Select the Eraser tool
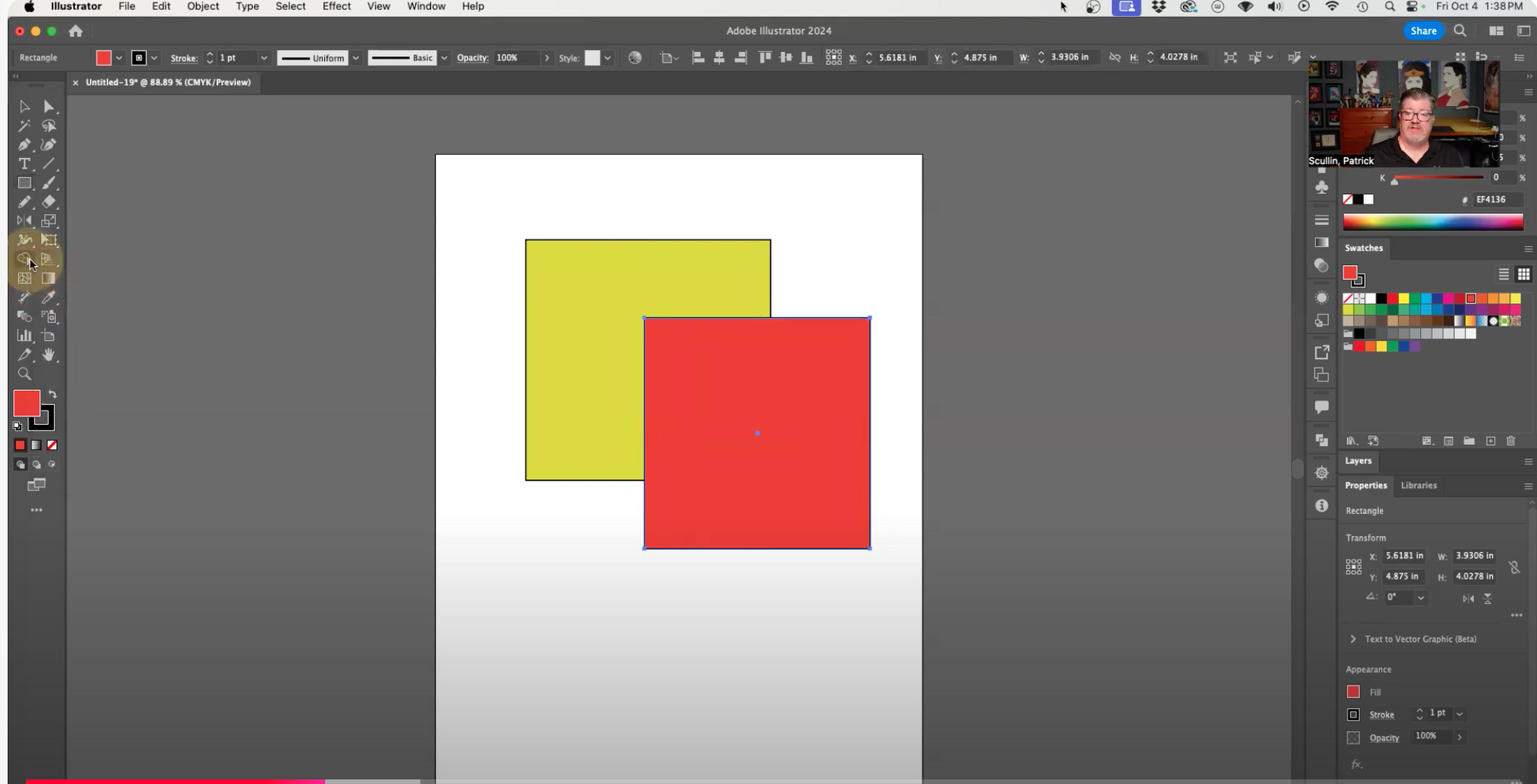 pos(49,202)
